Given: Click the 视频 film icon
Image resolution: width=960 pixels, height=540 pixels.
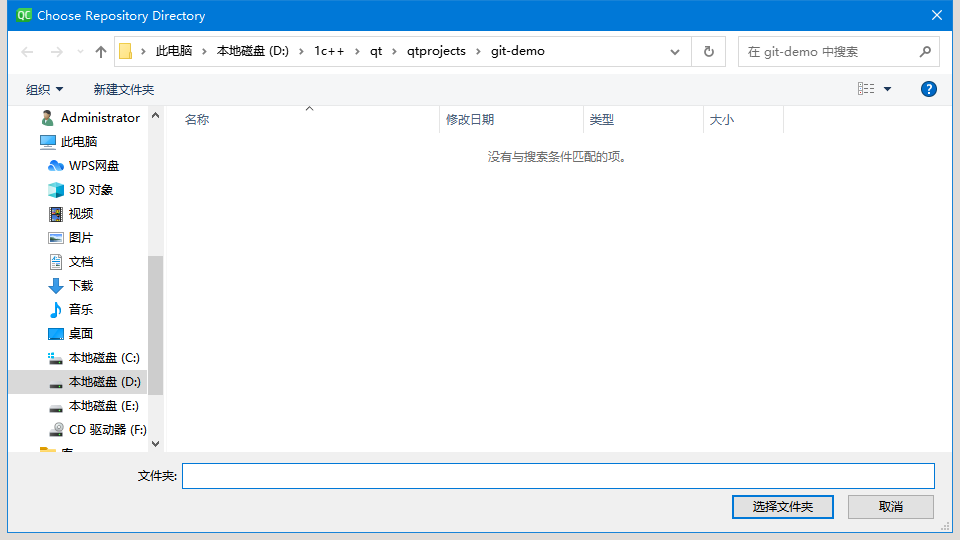Looking at the screenshot, I should point(56,214).
